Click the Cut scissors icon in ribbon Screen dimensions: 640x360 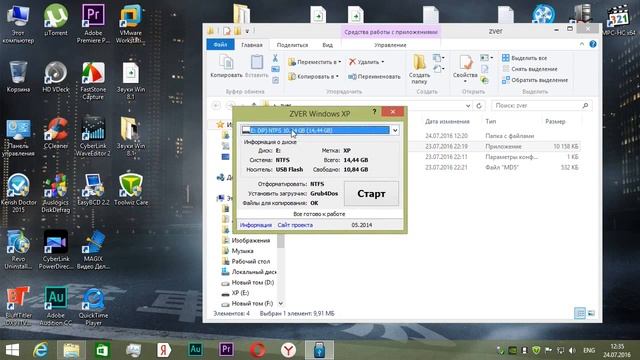coord(275,58)
